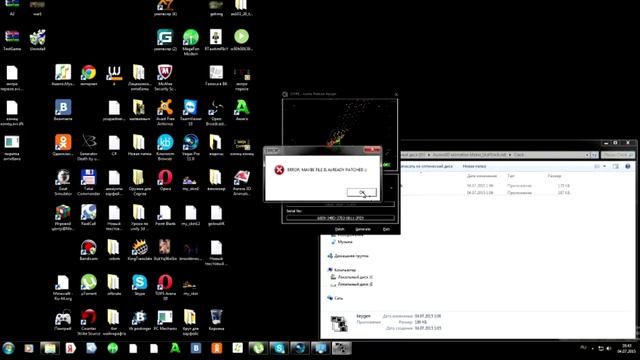Image resolution: width=640 pixels, height=360 pixels.
Task: Click the Patch button in keygen window
Action: [x=340, y=229]
